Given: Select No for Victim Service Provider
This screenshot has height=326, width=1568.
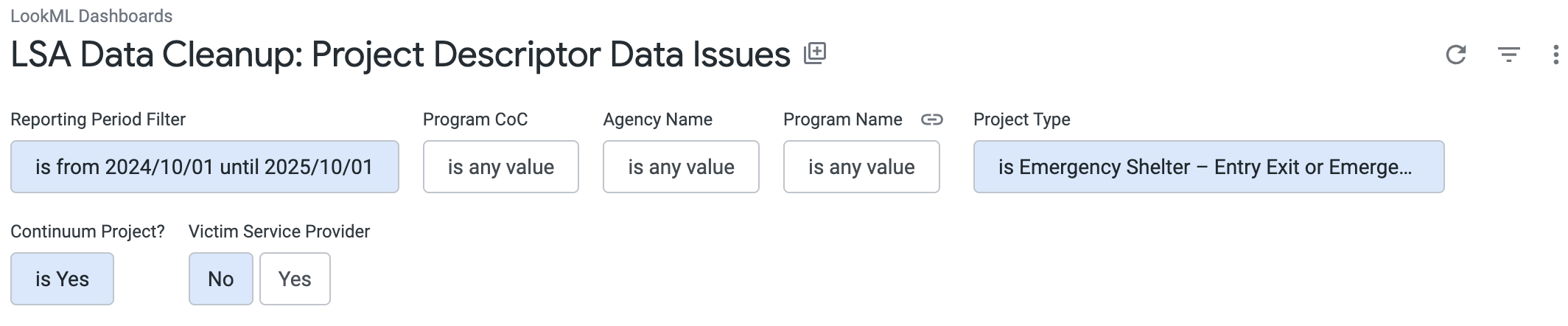Looking at the screenshot, I should pyautogui.click(x=220, y=279).
